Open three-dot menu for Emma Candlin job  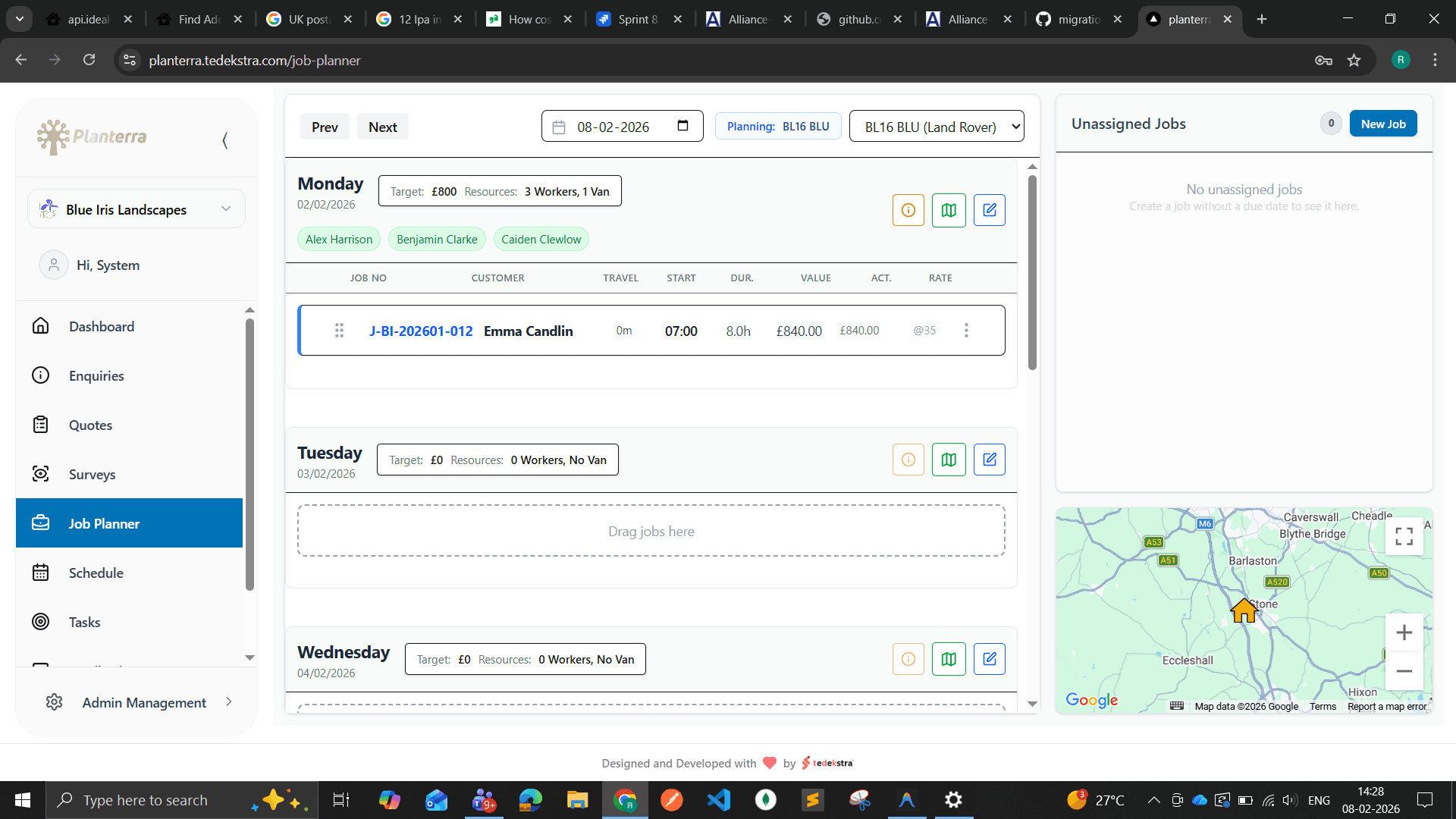coord(966,331)
